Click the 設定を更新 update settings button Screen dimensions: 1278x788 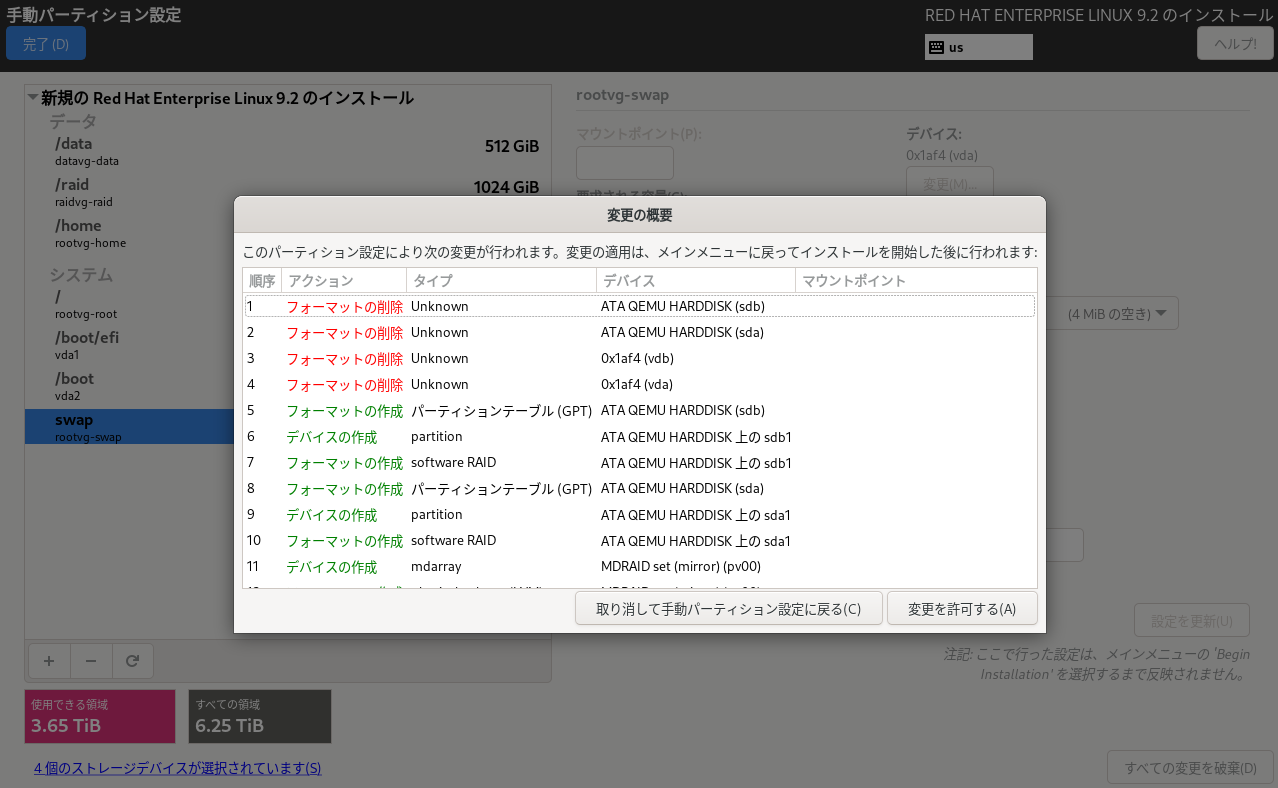point(1190,619)
